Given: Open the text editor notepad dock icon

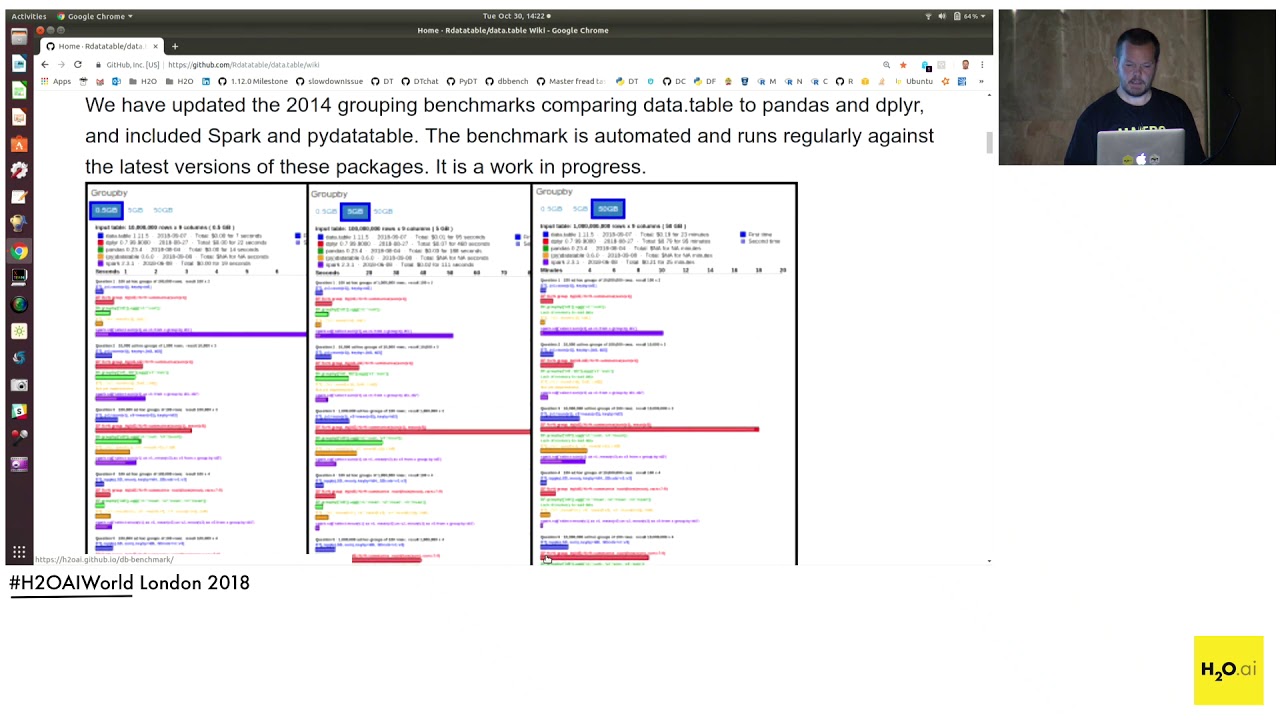Looking at the screenshot, I should [x=19, y=198].
